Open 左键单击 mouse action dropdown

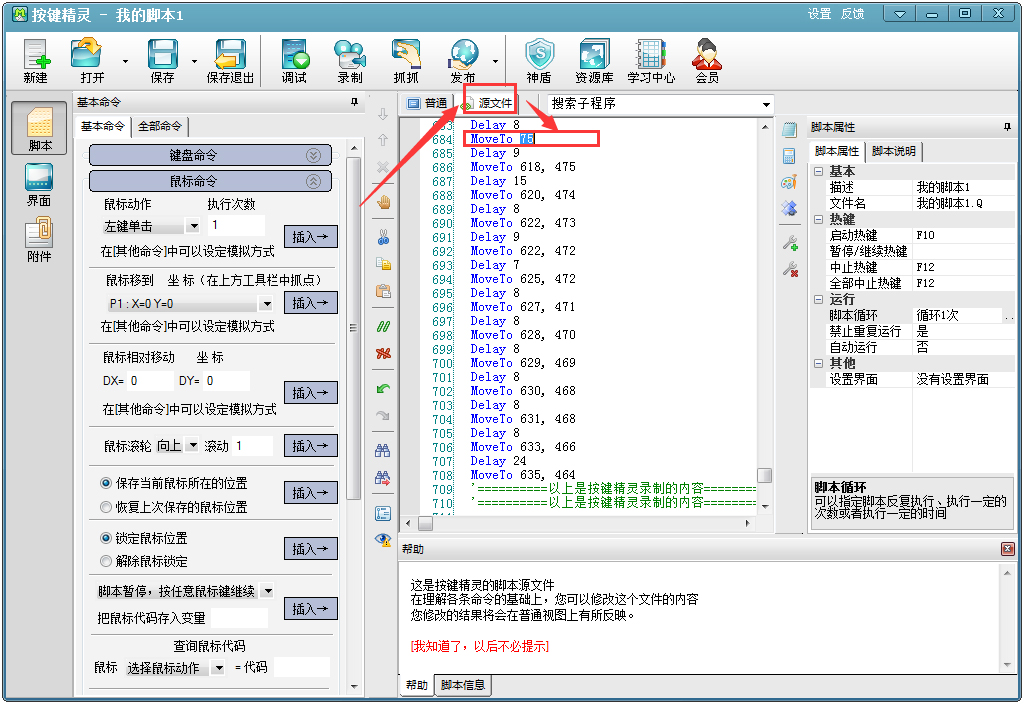193,226
